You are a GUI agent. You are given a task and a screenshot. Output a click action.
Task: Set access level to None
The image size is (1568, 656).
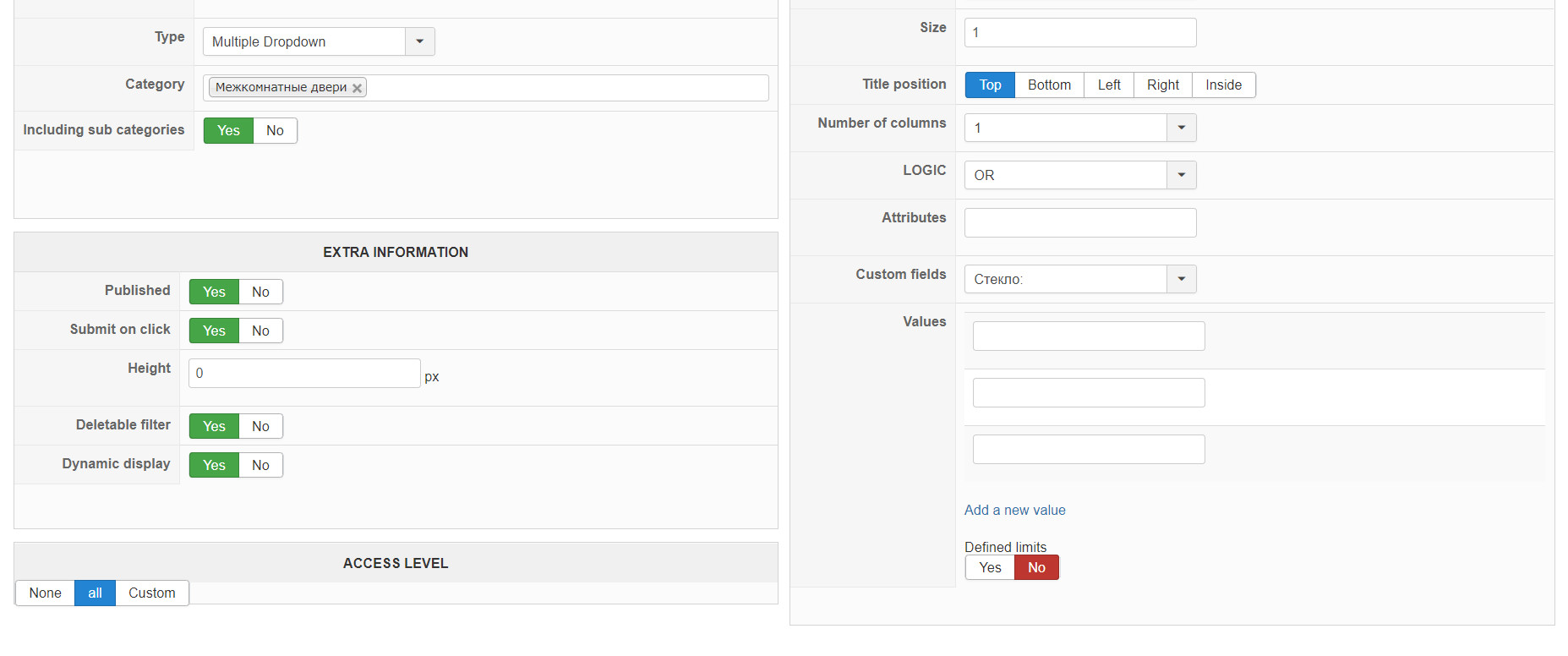[45, 593]
